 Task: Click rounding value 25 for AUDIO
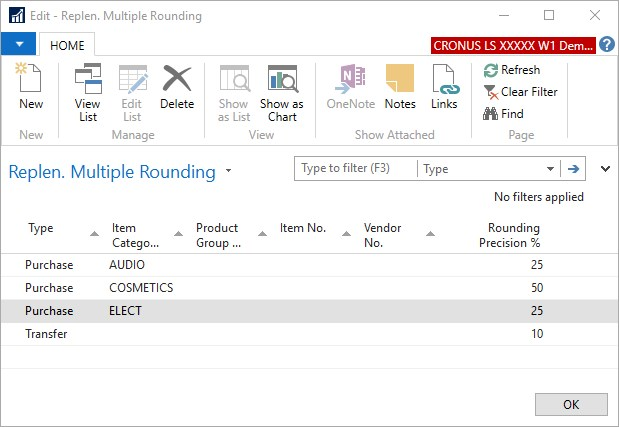pyautogui.click(x=537, y=265)
